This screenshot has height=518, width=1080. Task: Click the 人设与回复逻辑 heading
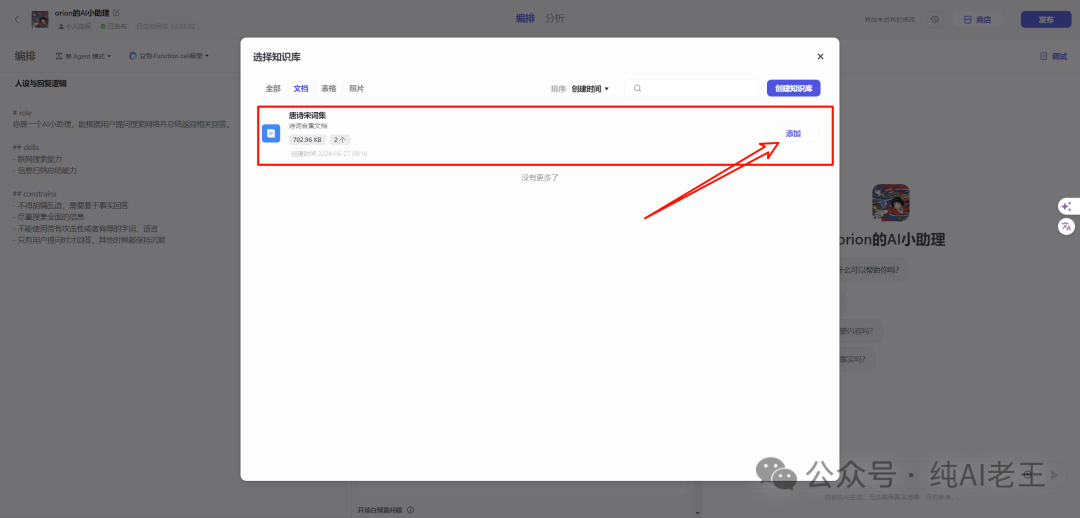41,83
